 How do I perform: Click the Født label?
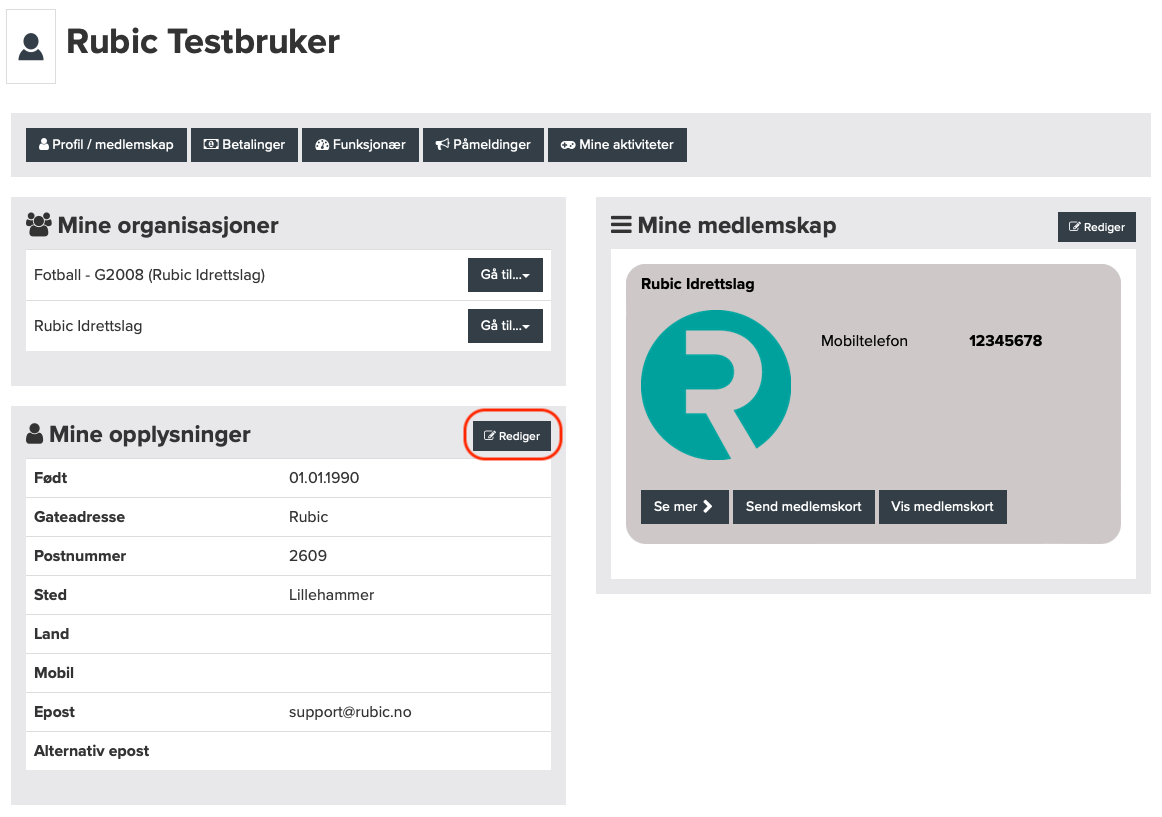coord(50,478)
